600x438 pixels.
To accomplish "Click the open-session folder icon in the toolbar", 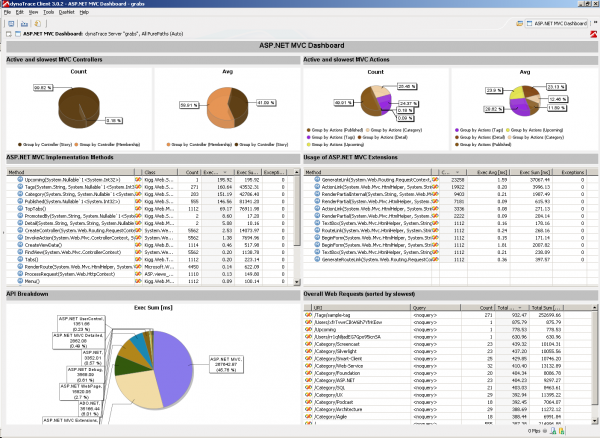I will [x=24, y=24].
